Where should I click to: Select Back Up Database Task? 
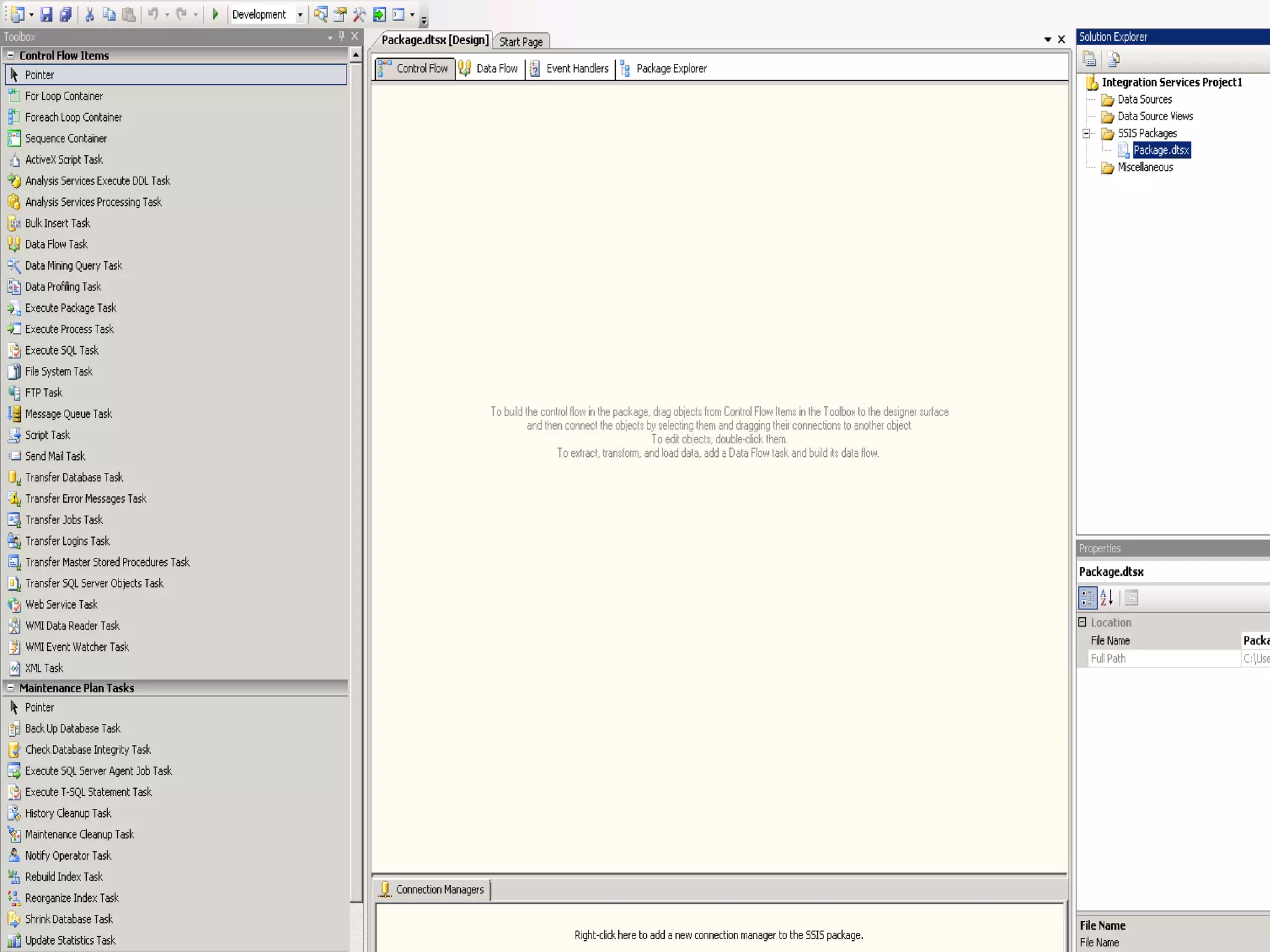tap(72, 728)
